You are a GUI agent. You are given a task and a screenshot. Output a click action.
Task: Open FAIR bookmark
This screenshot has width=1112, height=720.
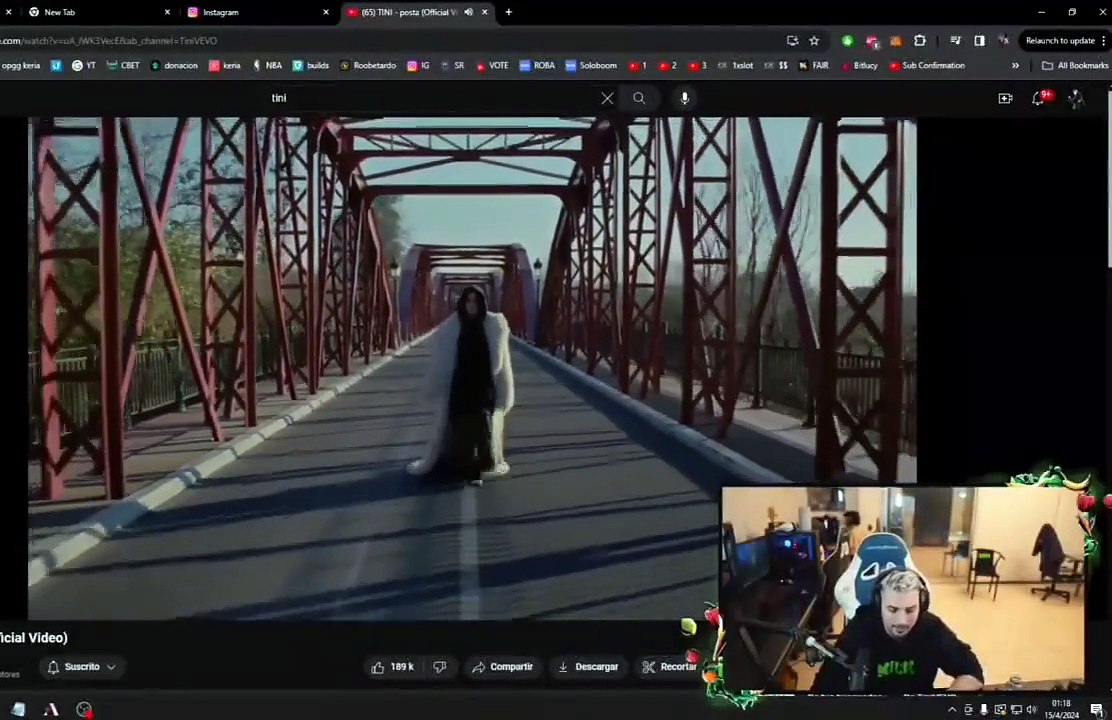(813, 65)
